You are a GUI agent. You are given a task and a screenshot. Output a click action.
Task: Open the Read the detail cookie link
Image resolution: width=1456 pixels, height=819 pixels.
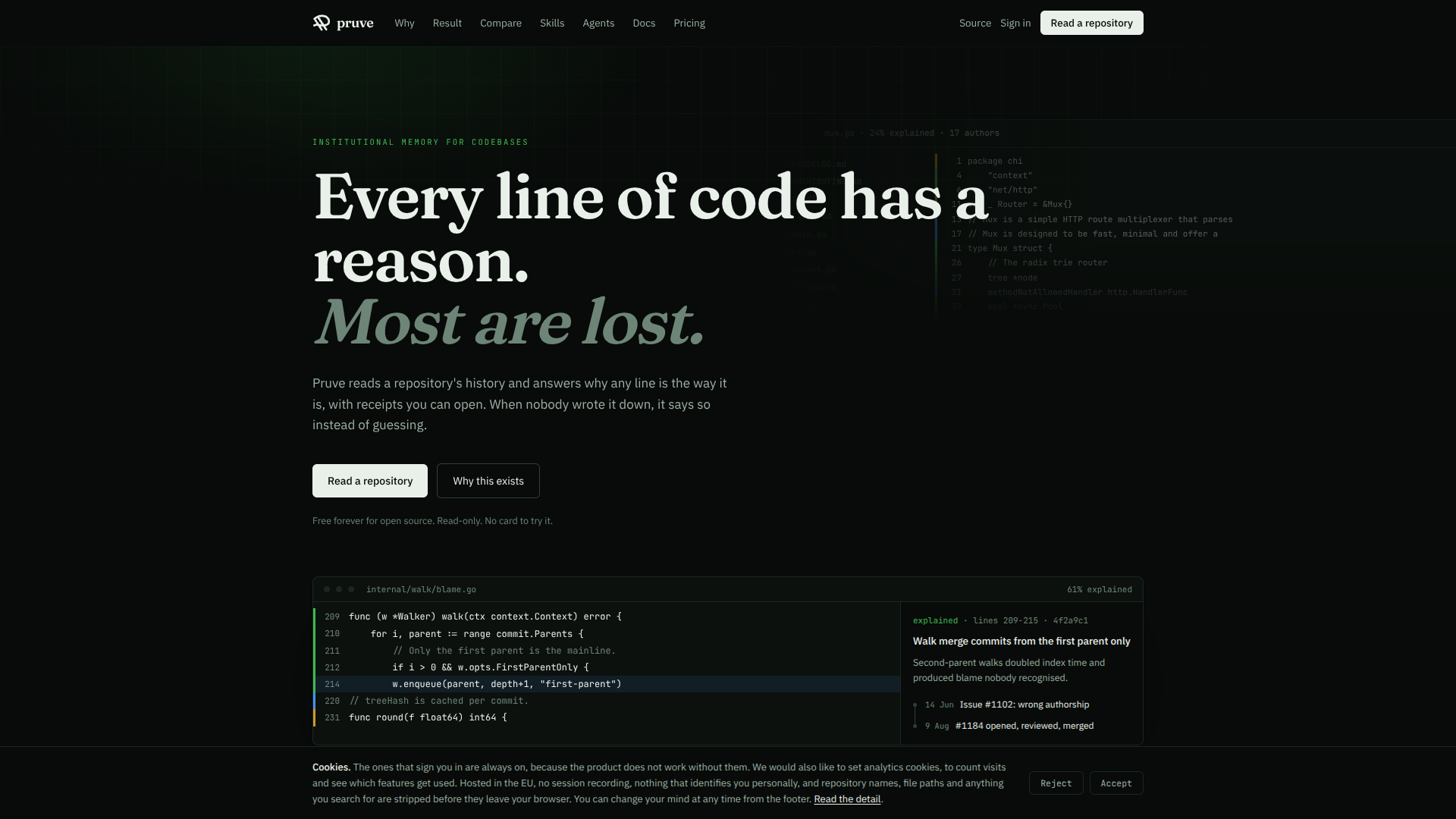[847, 799]
